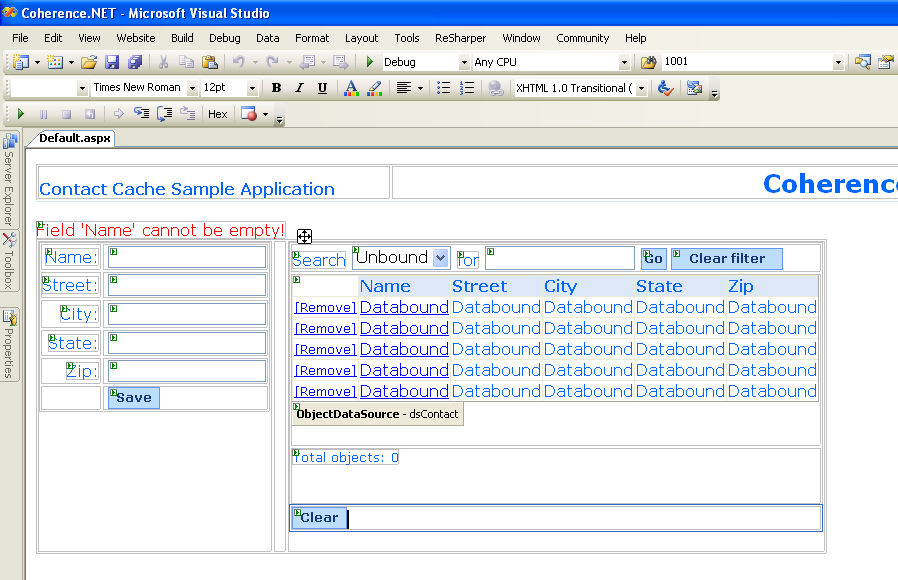This screenshot has width=898, height=580.
Task: Click the Zip text input field
Action: point(187,371)
